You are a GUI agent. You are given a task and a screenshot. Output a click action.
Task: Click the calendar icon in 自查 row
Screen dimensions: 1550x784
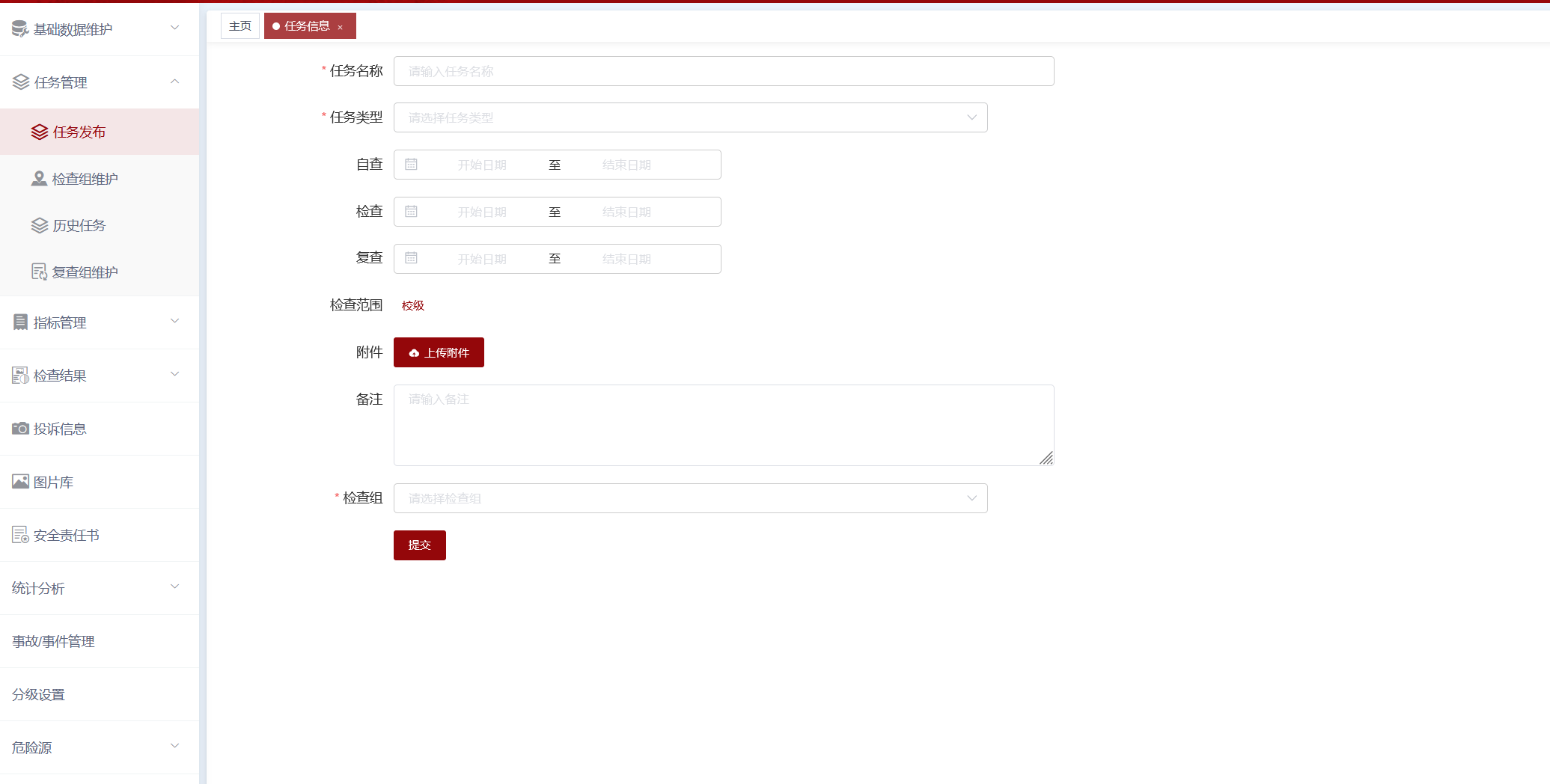pyautogui.click(x=411, y=165)
